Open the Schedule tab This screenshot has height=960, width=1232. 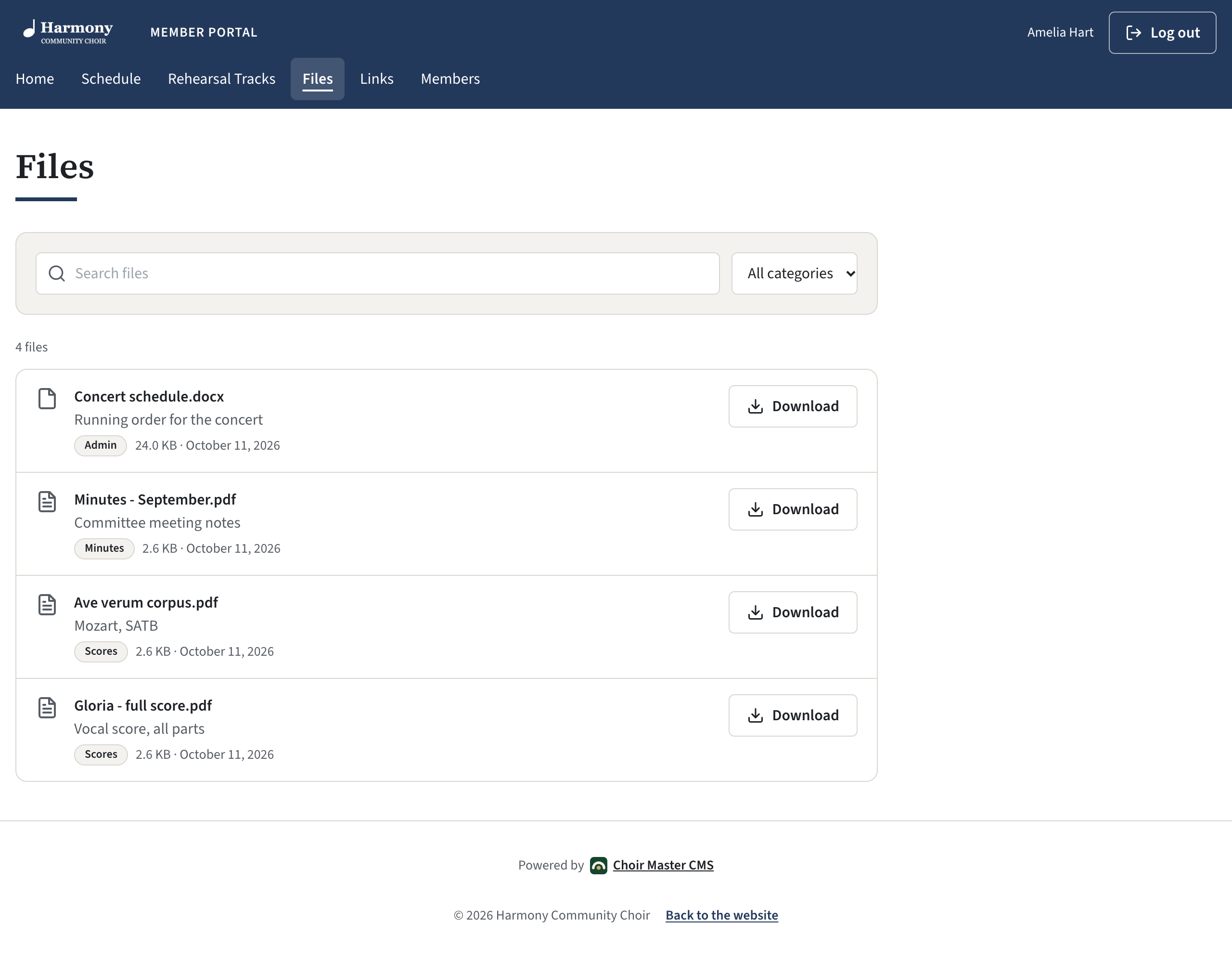(111, 79)
